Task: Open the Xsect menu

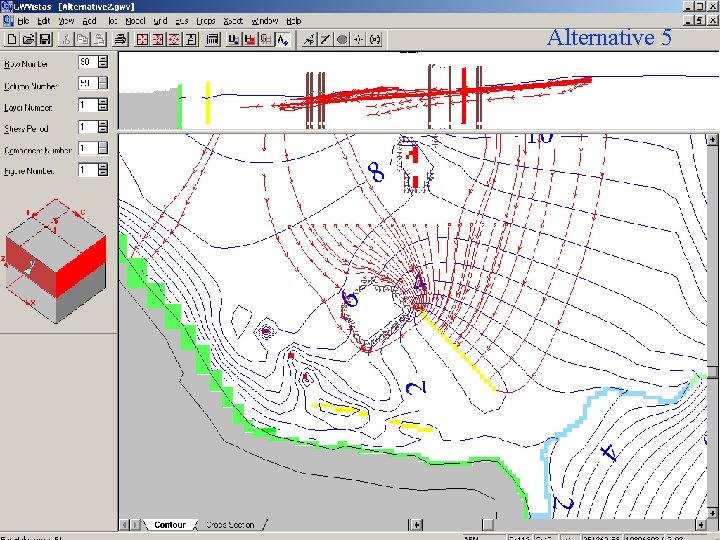Action: 233,21
